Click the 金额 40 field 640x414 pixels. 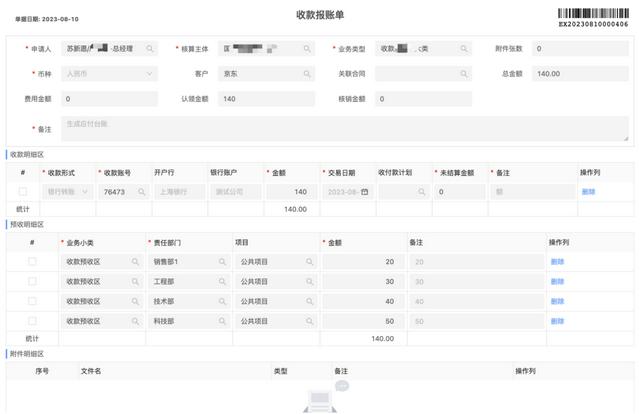[x=363, y=301]
